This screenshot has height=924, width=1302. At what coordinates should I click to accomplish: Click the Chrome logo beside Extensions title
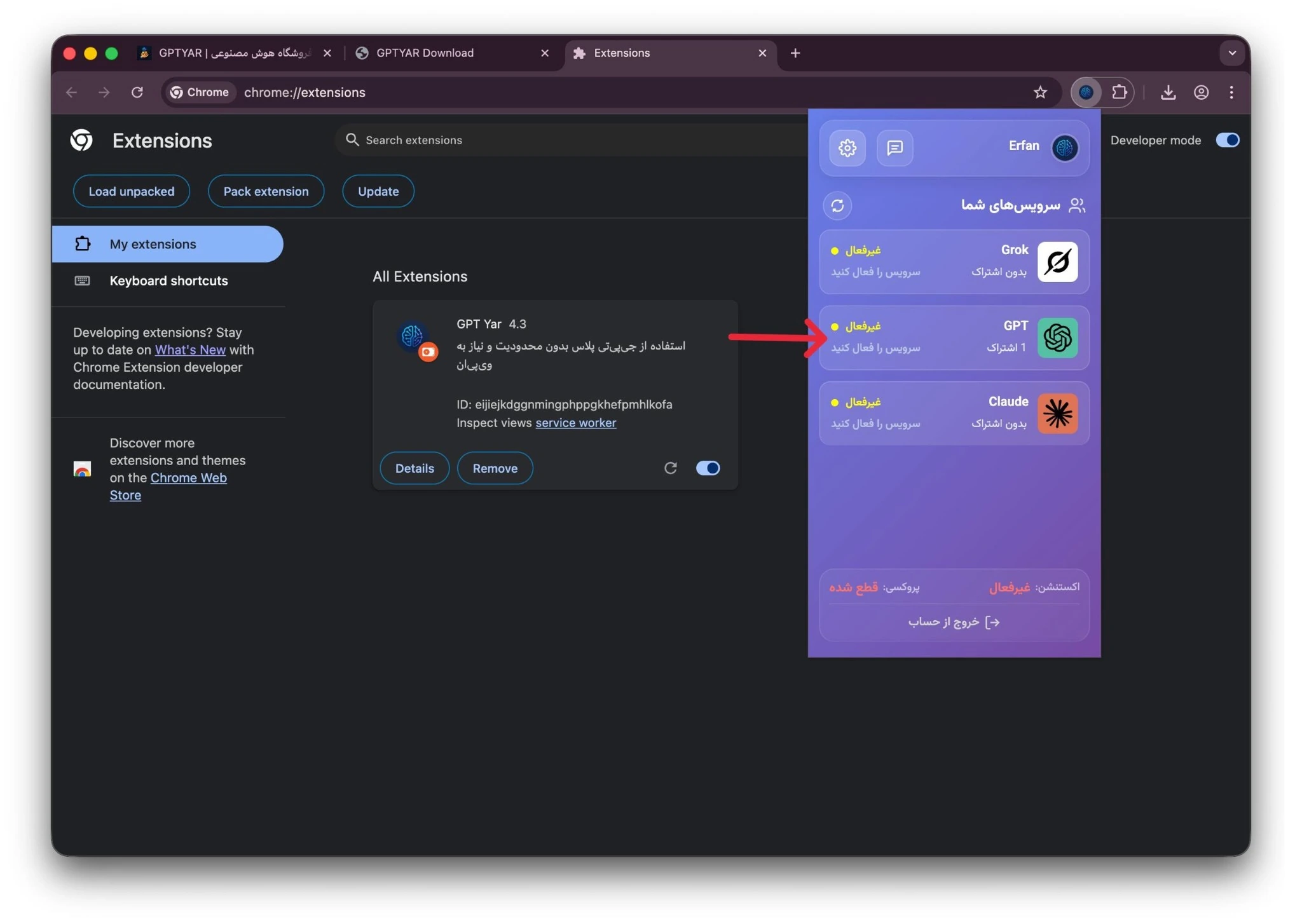(81, 140)
